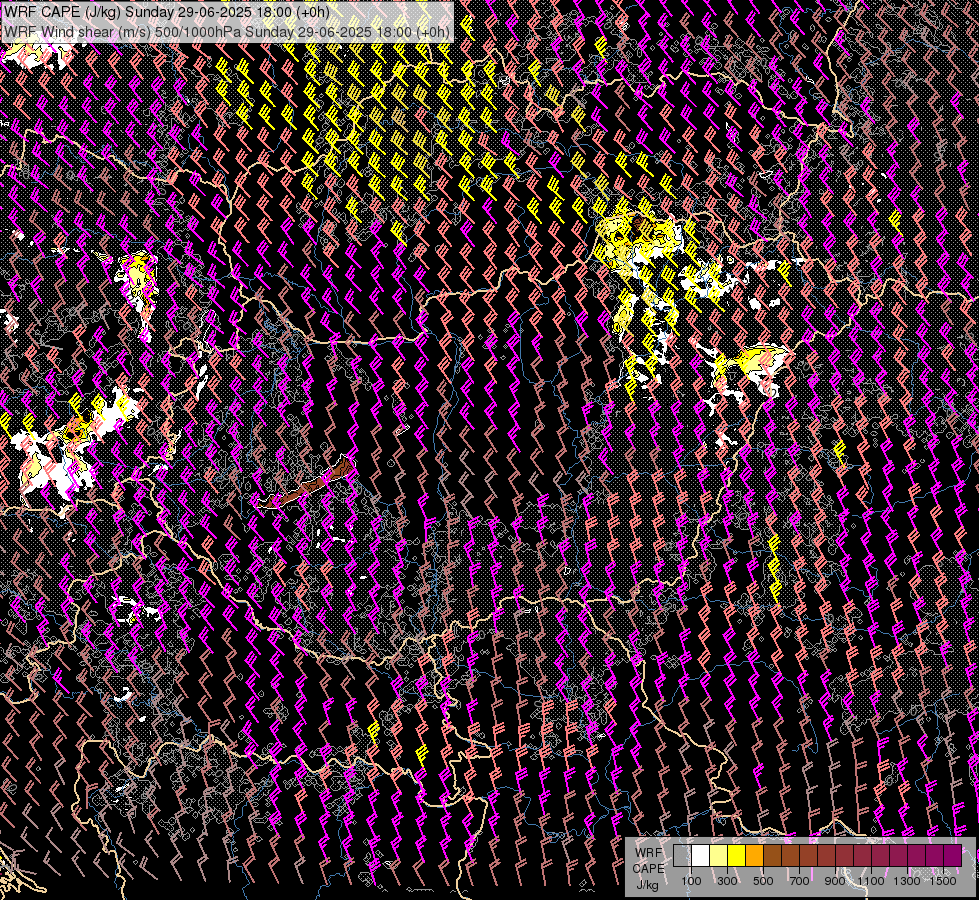
Task: Click the '1300' legend scale label
Action: pos(907,881)
